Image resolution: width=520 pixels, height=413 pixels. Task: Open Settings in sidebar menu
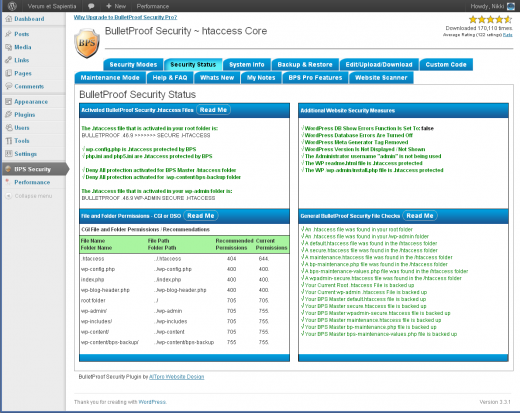click(26, 154)
